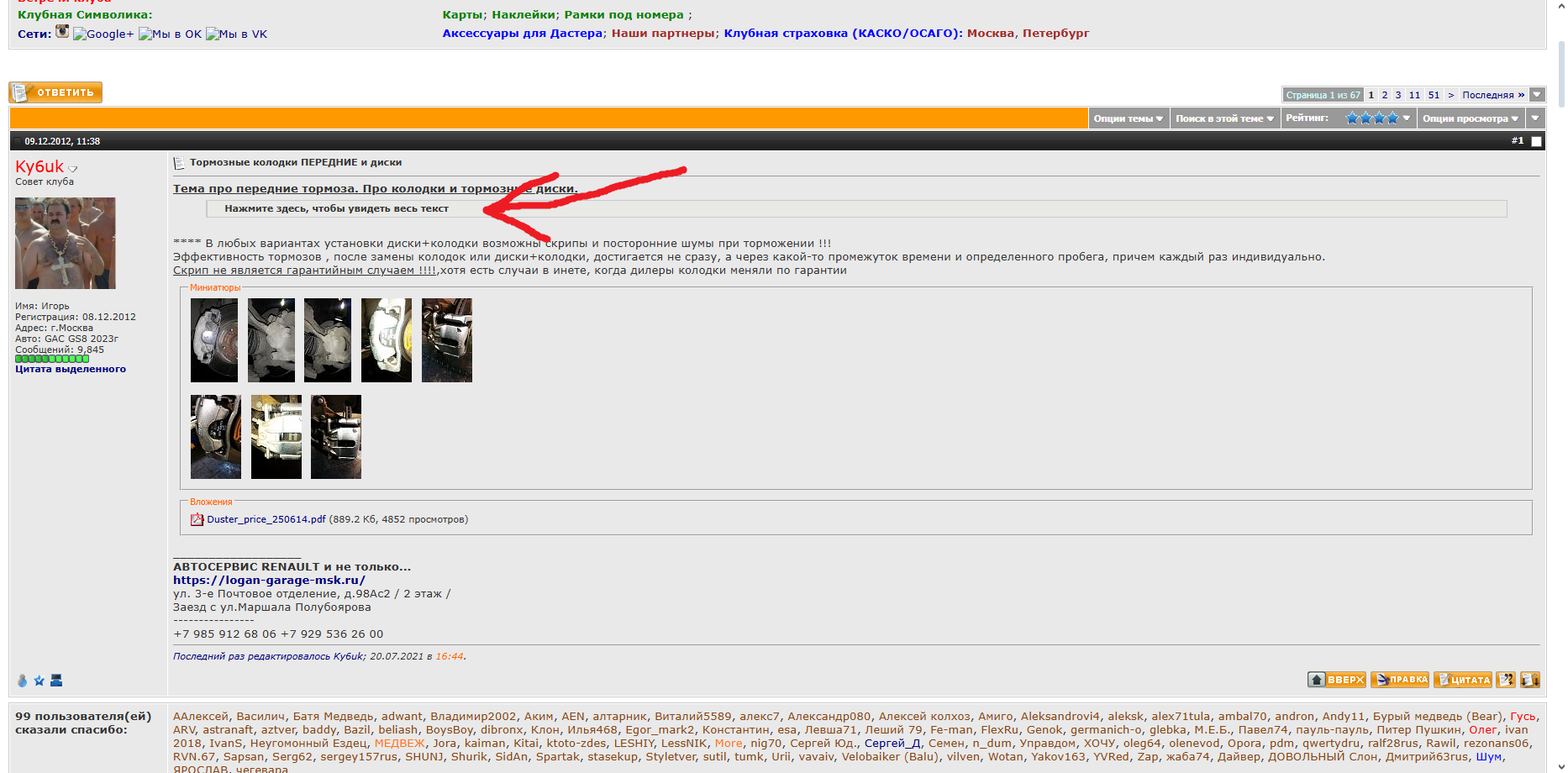Click the ПРАВКА edit post button

coord(1399,680)
